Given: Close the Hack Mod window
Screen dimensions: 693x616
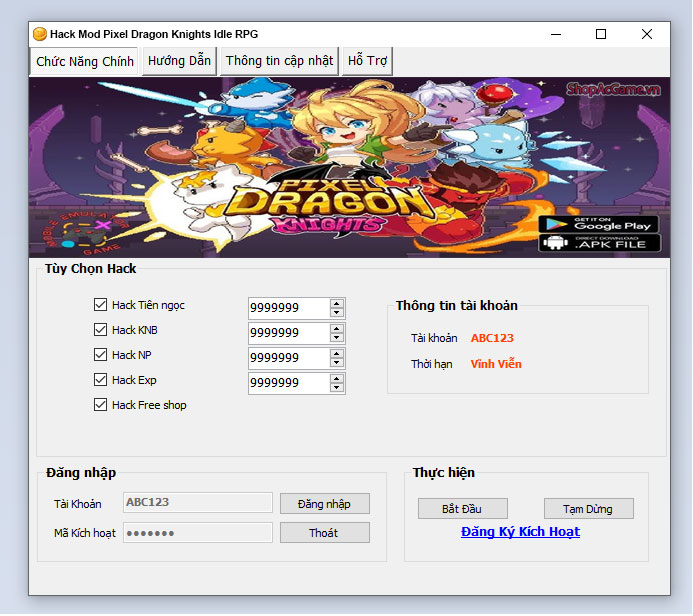Looking at the screenshot, I should 647,34.
